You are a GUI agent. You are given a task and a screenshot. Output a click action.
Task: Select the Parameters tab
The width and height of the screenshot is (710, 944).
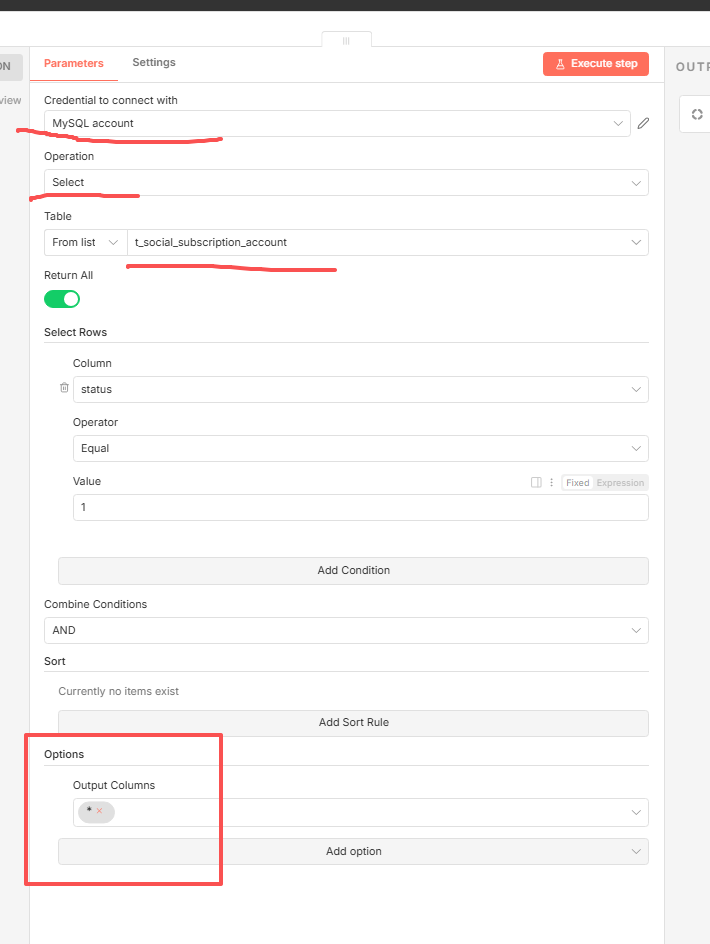74,63
